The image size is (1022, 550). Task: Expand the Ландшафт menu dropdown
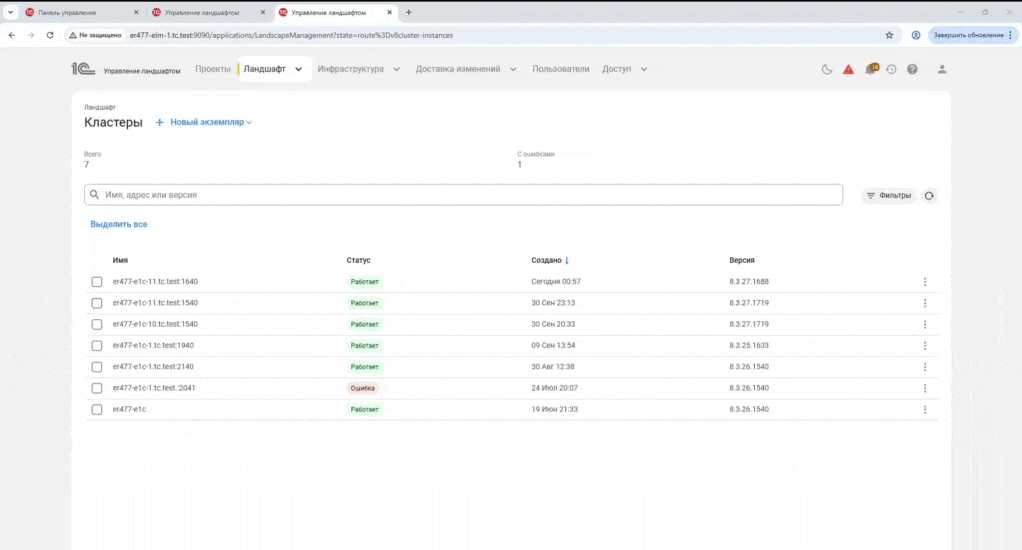pyautogui.click(x=299, y=69)
